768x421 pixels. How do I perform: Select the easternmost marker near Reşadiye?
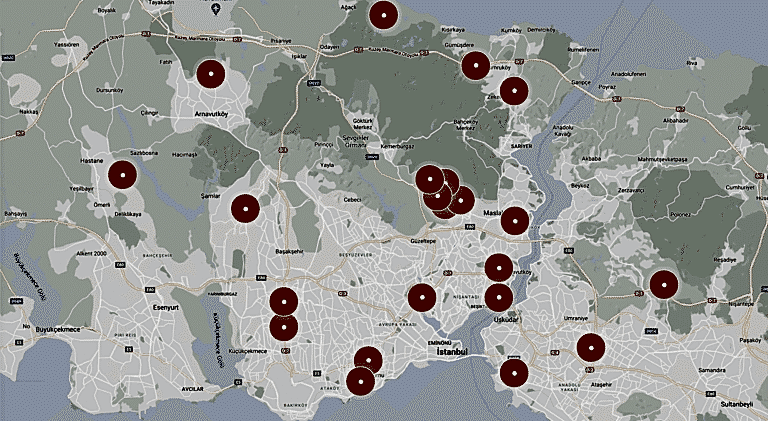click(x=664, y=284)
